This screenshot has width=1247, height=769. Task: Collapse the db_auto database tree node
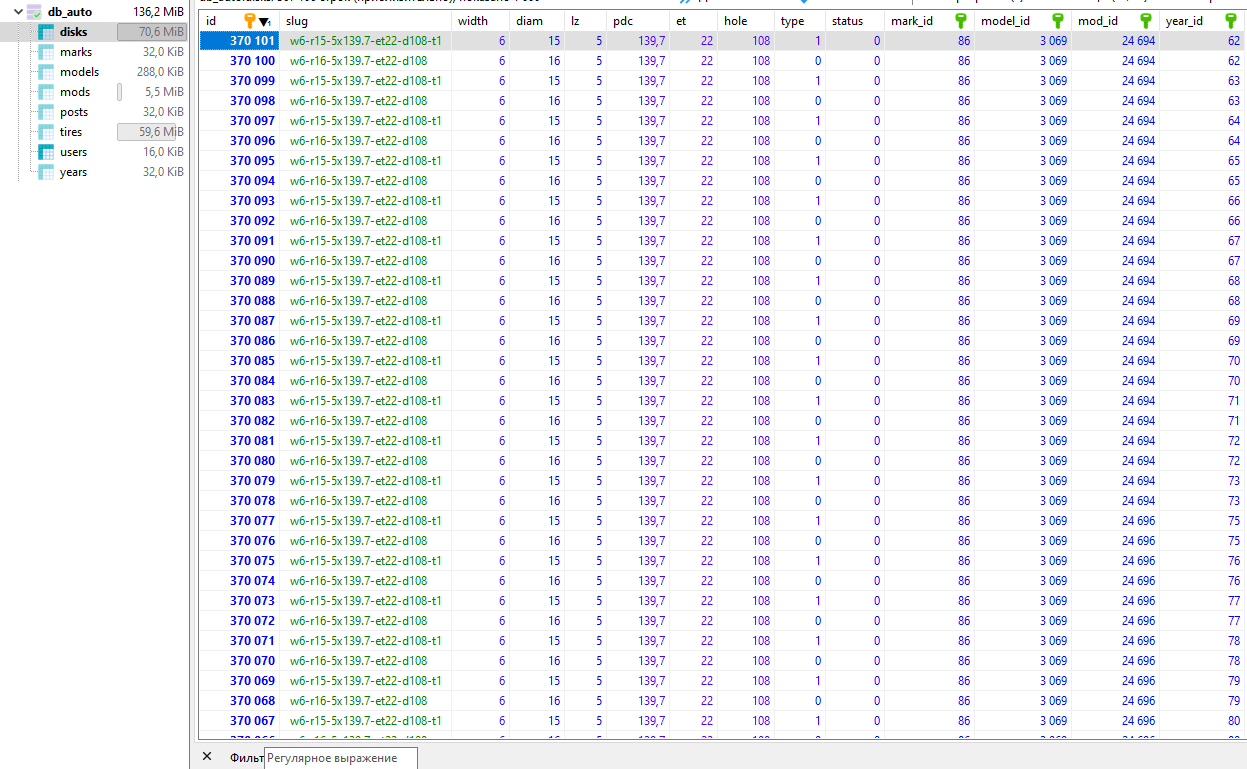(17, 12)
